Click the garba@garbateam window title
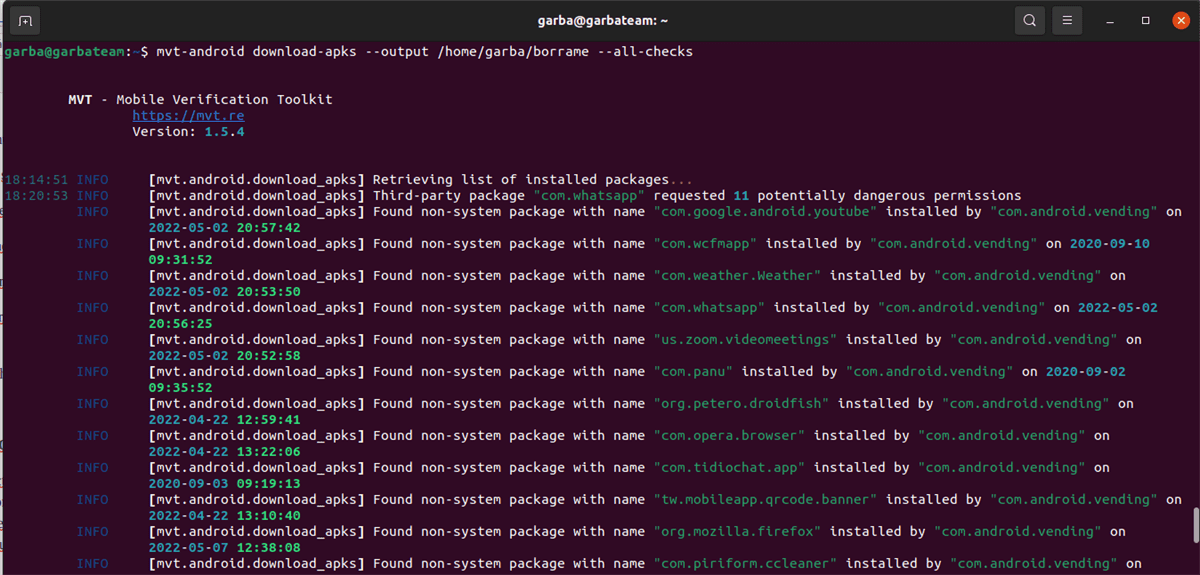The width and height of the screenshot is (1200, 575). coord(601,20)
